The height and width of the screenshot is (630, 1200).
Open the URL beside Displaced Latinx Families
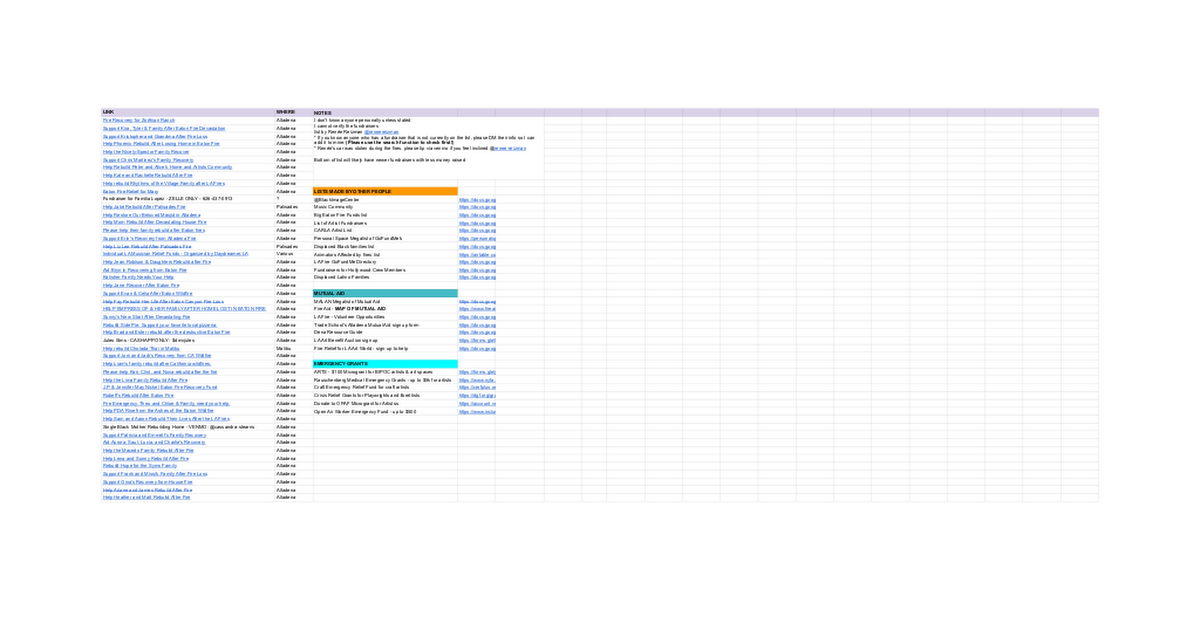tap(477, 278)
